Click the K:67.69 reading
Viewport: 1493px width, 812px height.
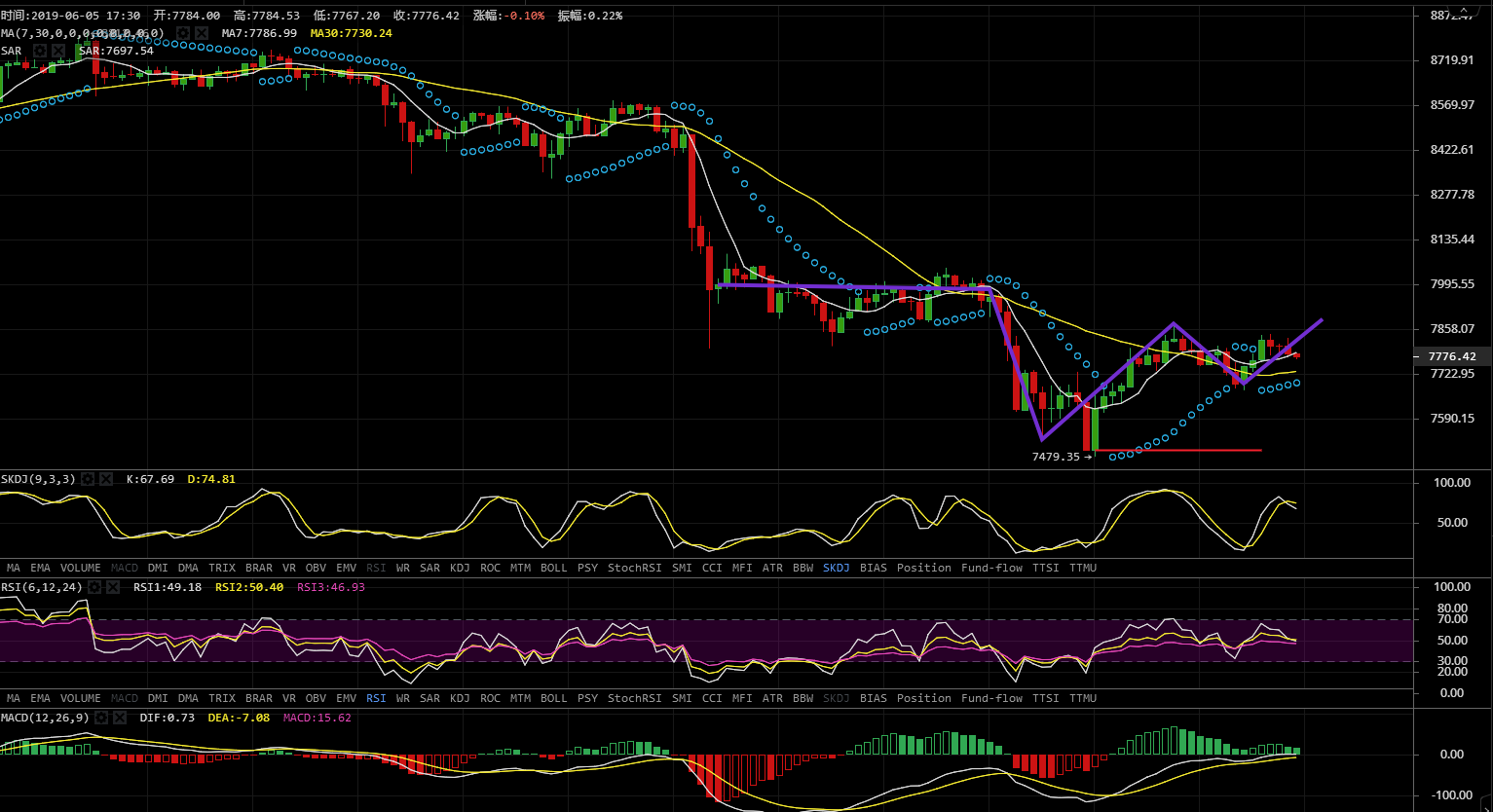click(150, 479)
